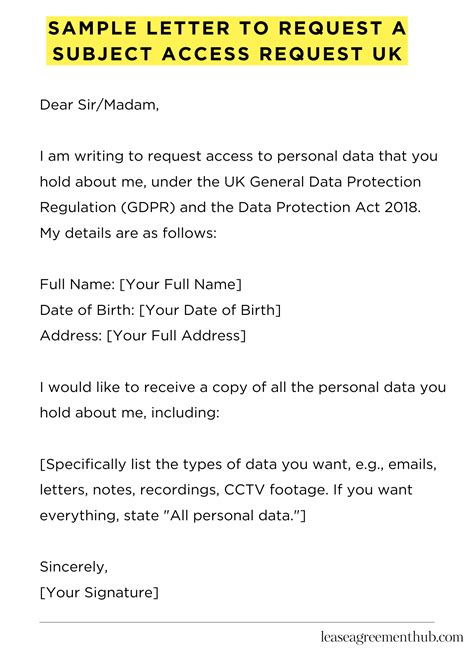
Task: Select the [Your Full Name] placeholder
Action: [x=180, y=284]
